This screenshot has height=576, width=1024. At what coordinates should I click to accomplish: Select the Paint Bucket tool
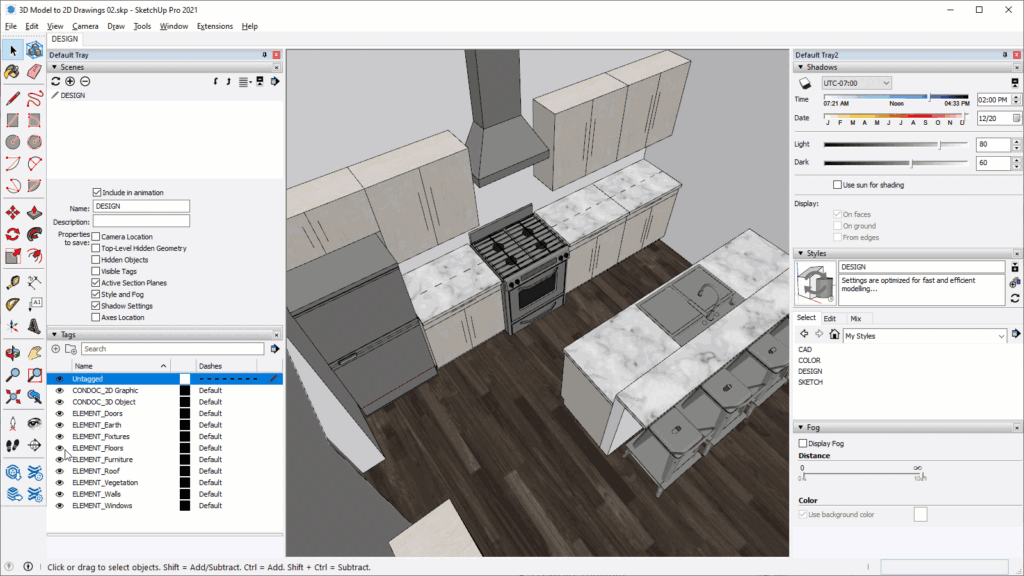13,72
